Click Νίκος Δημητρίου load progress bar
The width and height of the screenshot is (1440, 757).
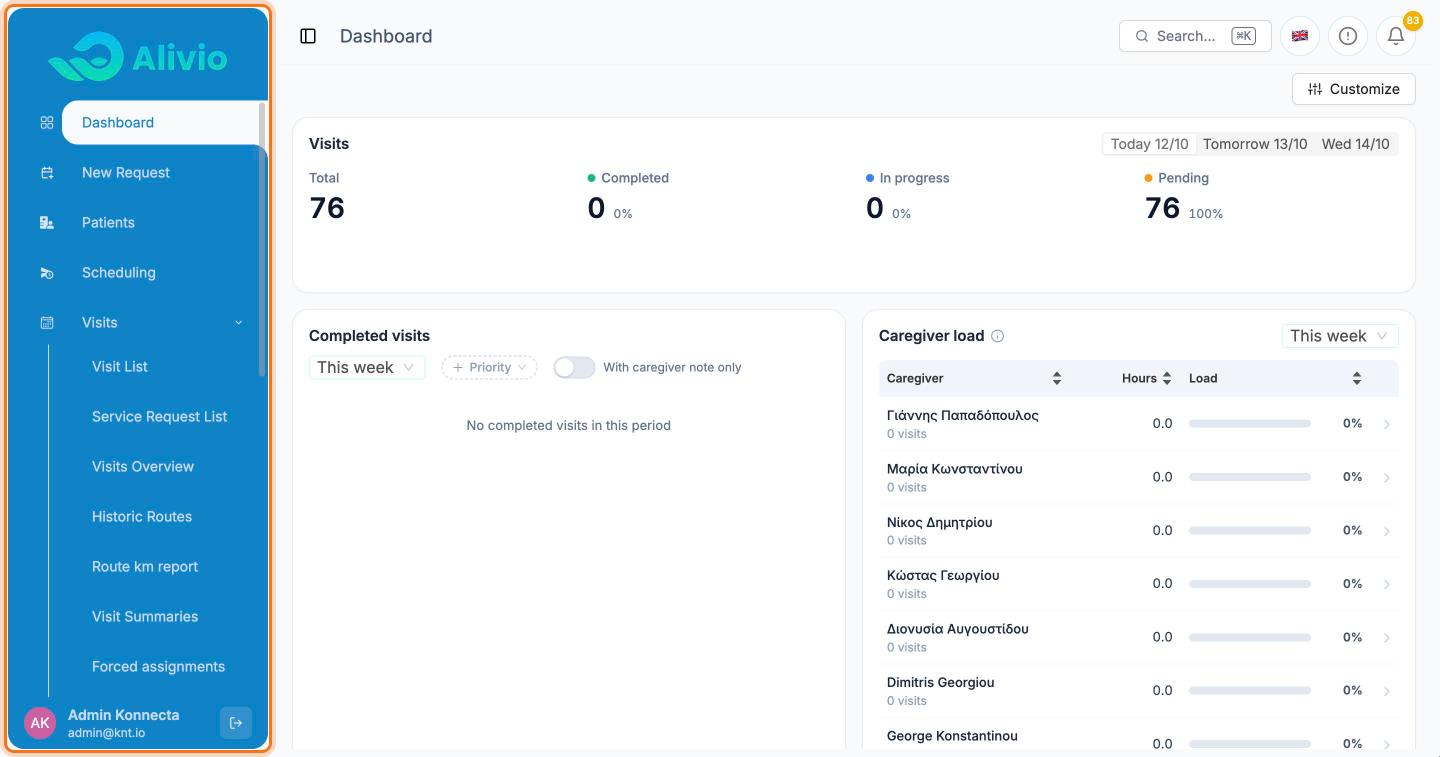tap(1250, 530)
